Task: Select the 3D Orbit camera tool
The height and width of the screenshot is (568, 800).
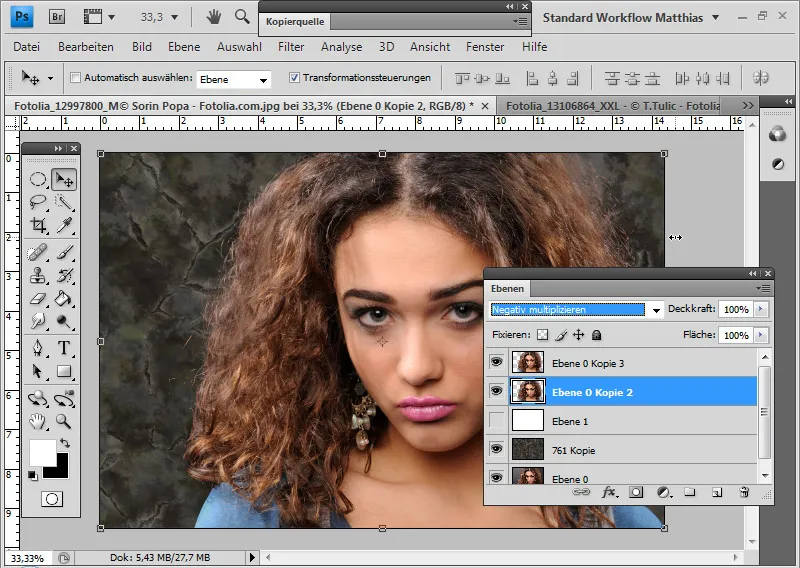Action: [x=64, y=399]
